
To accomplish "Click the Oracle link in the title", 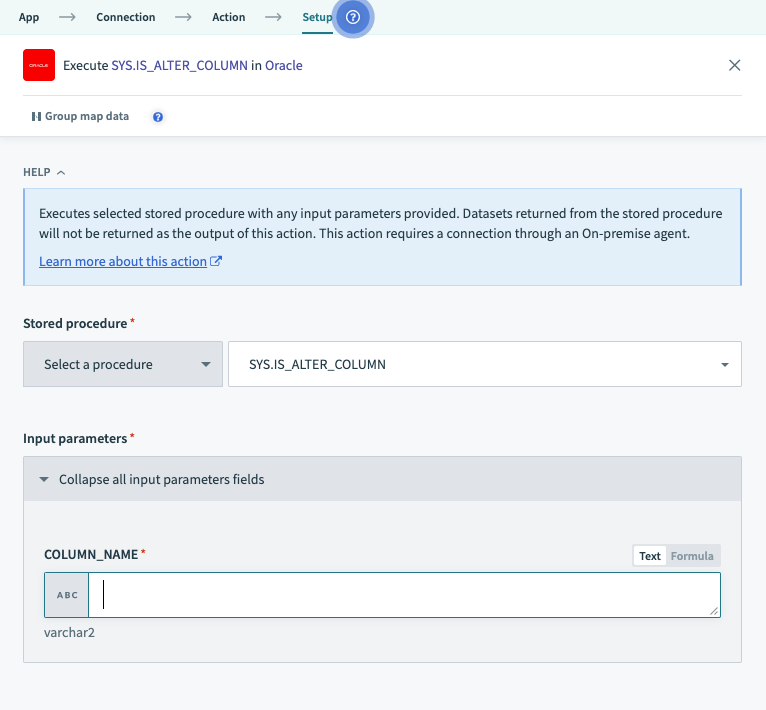I will (x=283, y=65).
